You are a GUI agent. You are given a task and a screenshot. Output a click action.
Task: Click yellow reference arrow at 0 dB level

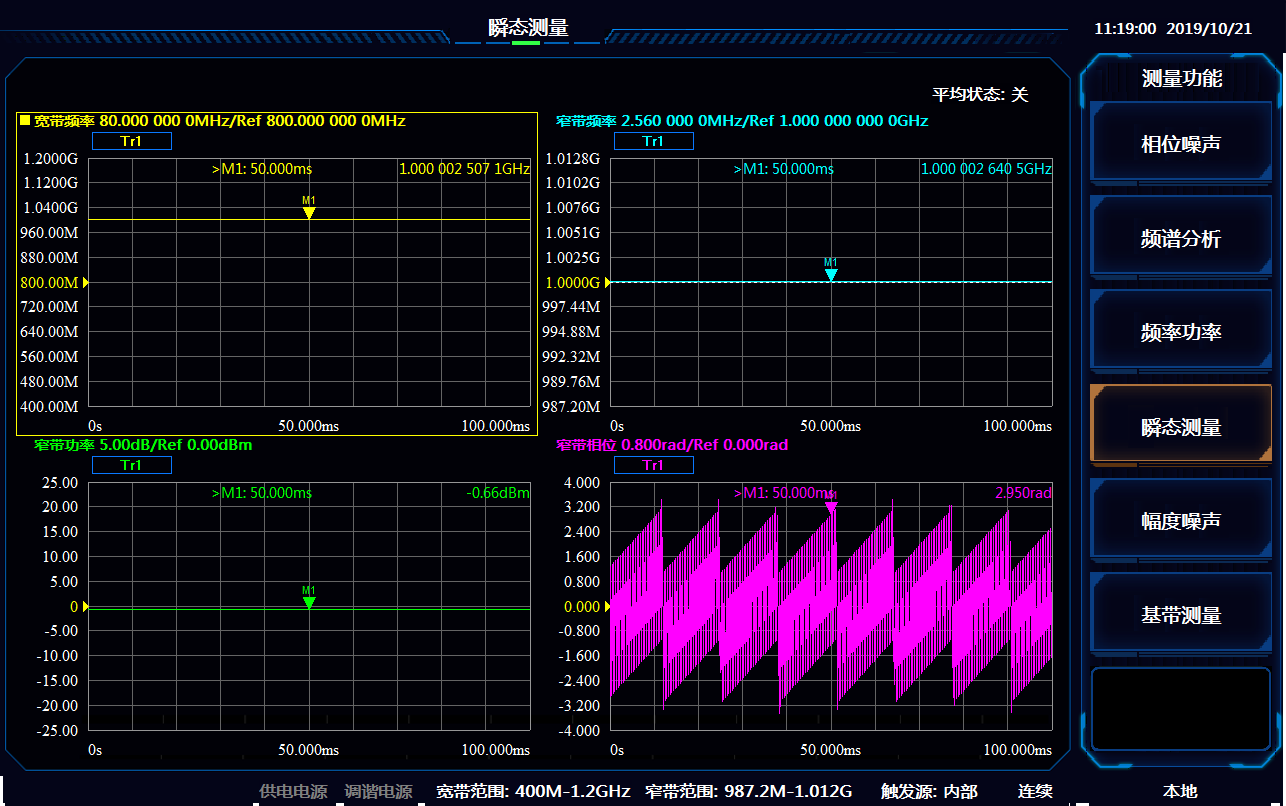86,606
